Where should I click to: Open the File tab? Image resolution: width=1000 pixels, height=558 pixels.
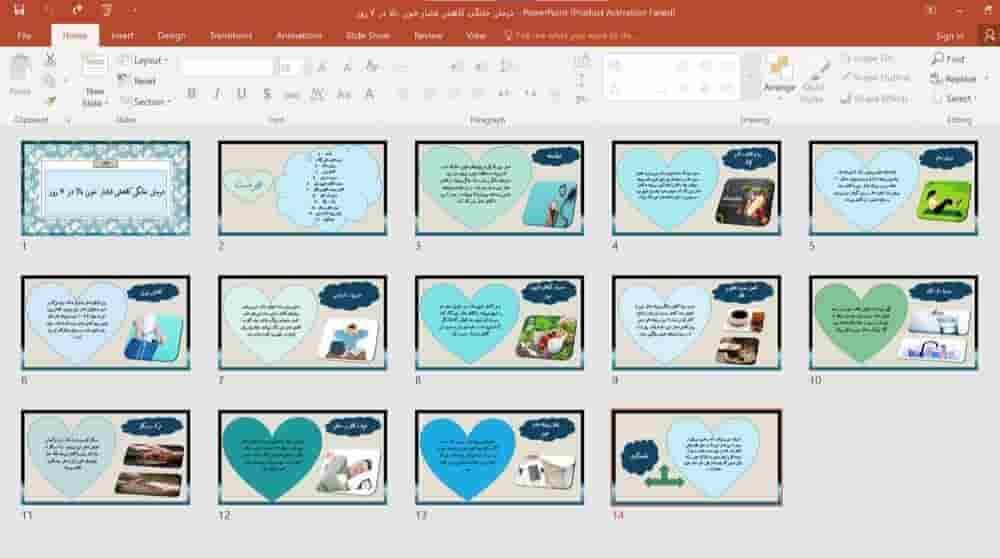tap(24, 36)
